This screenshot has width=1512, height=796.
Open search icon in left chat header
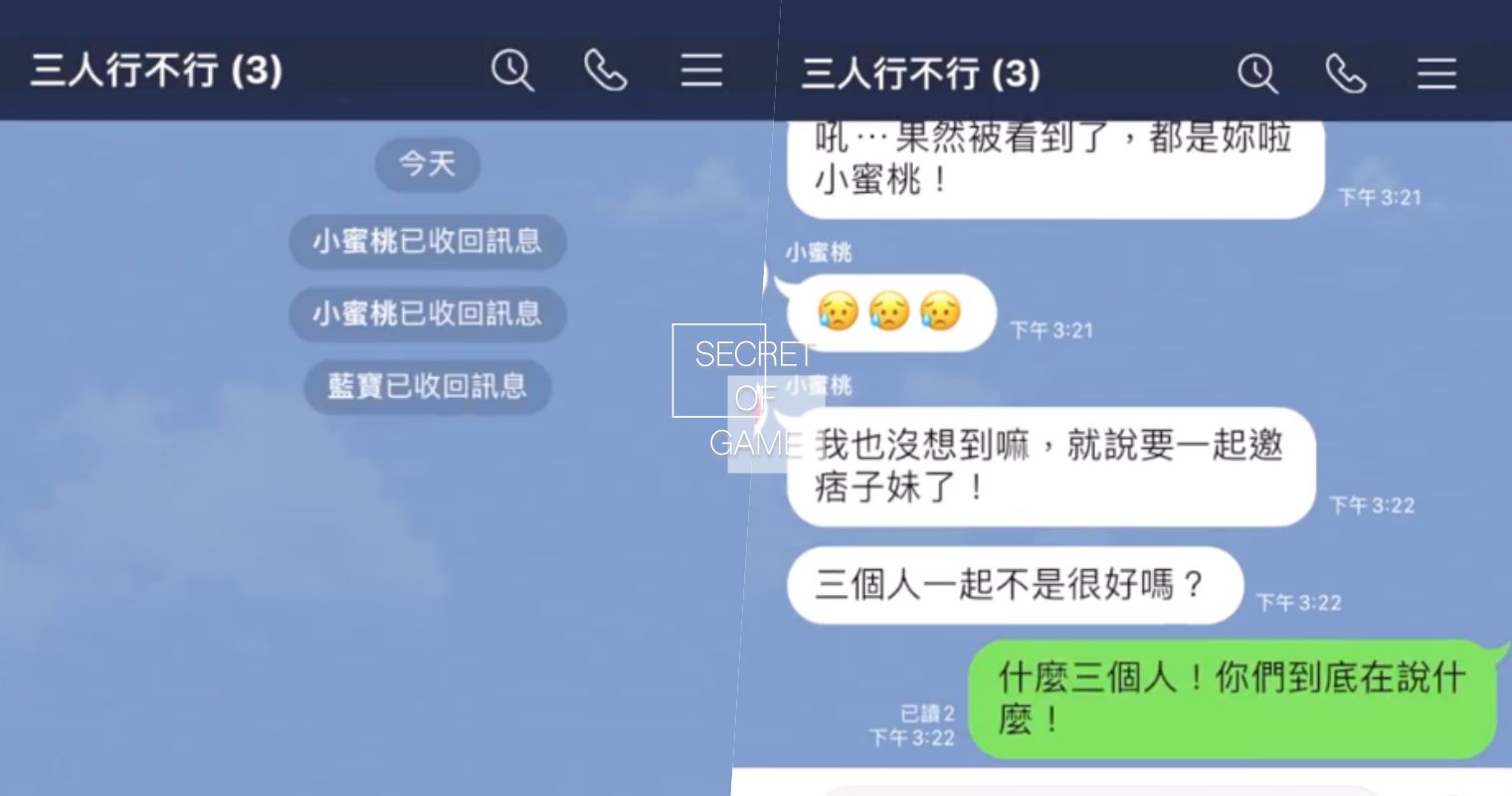(512, 71)
